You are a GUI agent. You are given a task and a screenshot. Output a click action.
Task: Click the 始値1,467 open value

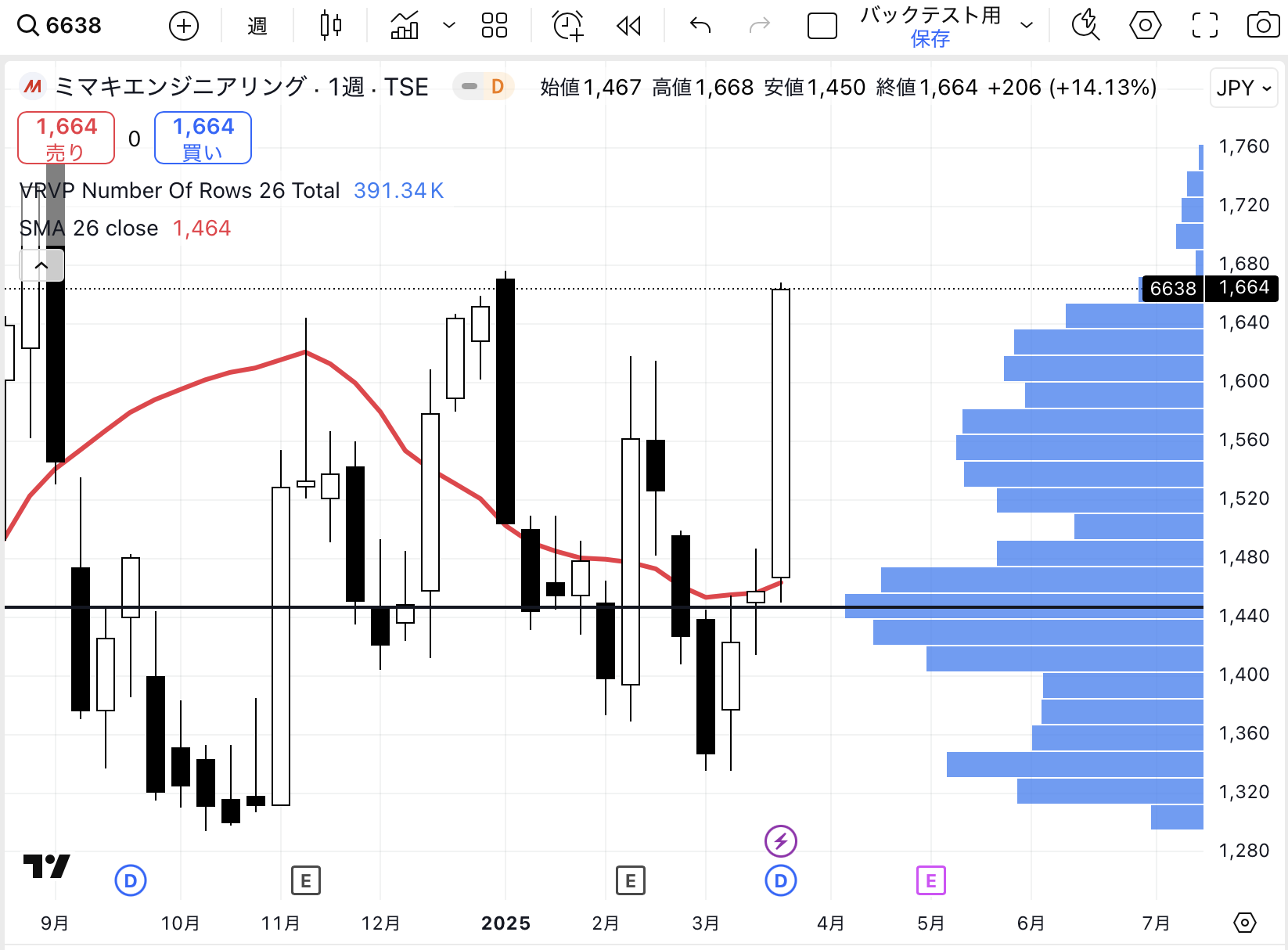point(591,87)
